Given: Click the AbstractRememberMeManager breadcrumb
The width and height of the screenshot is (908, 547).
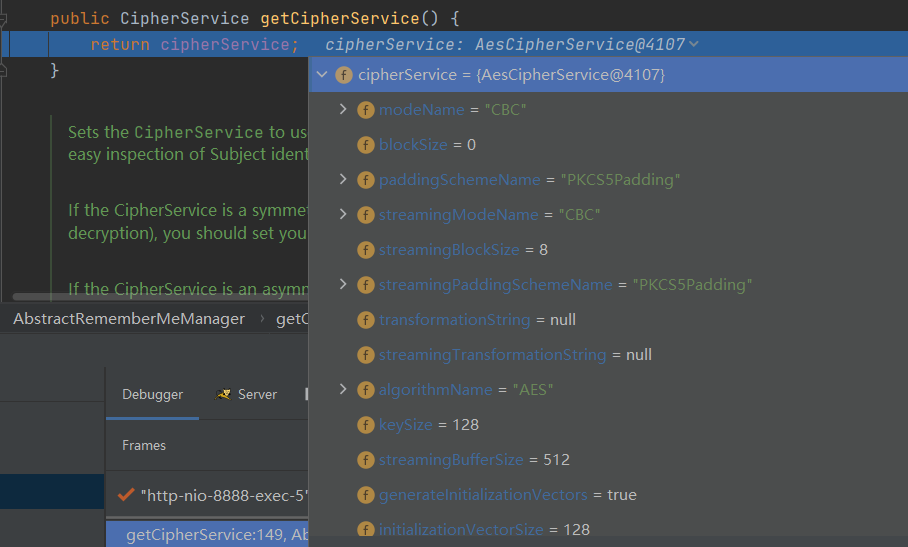Looking at the screenshot, I should [x=129, y=319].
